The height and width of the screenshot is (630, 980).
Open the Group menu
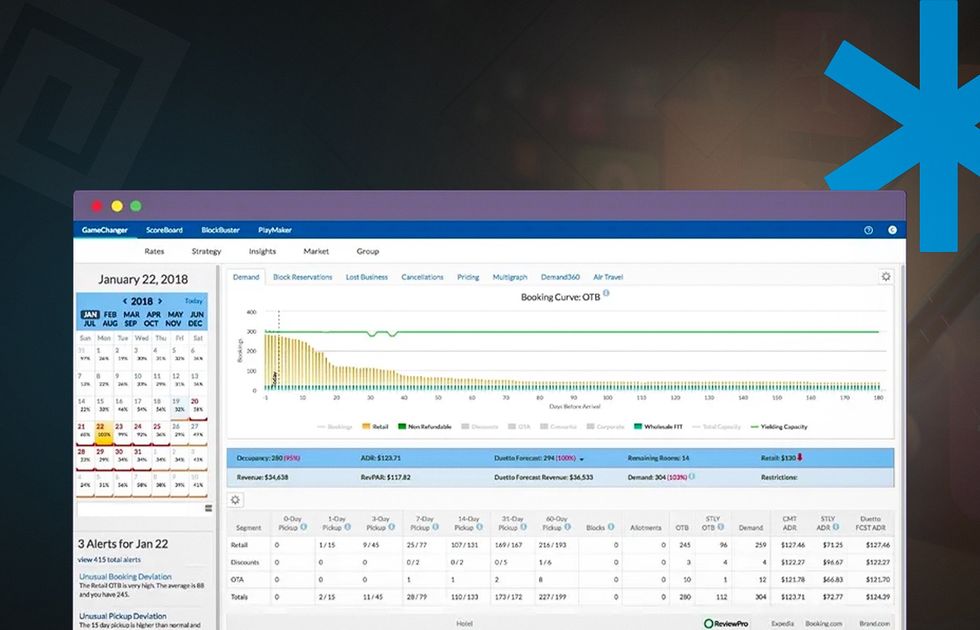click(368, 251)
